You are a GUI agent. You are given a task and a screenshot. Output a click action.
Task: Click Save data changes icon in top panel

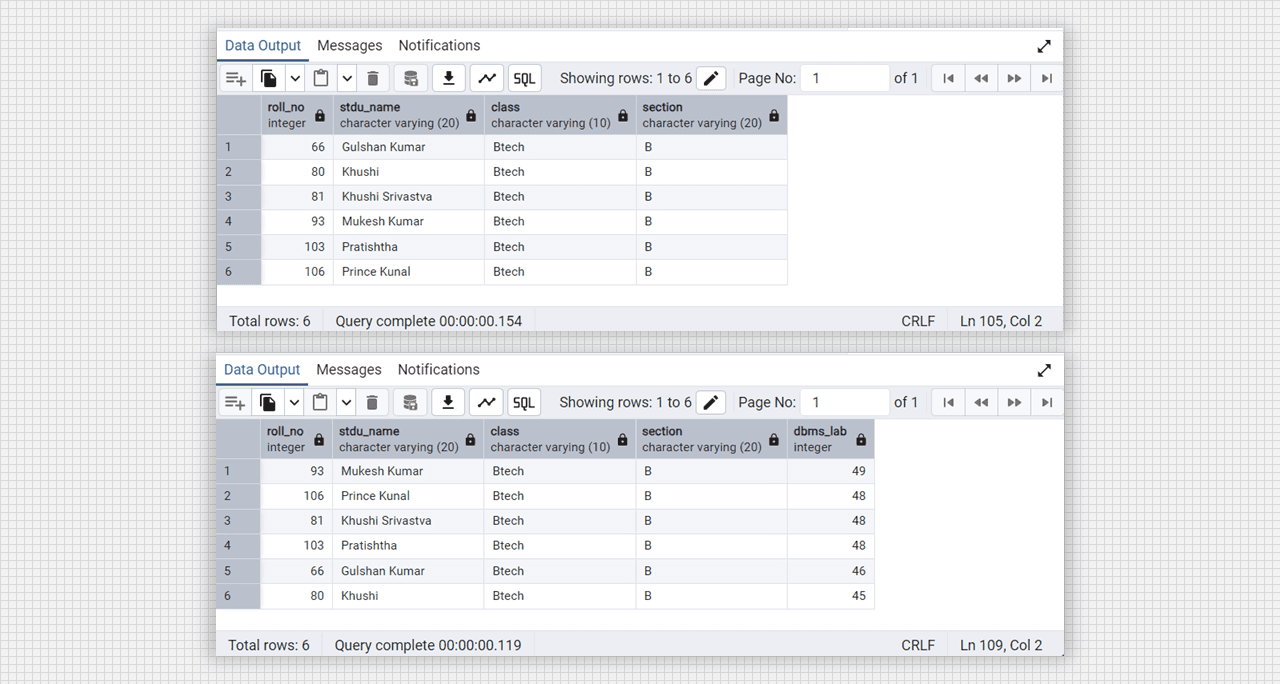pyautogui.click(x=410, y=78)
